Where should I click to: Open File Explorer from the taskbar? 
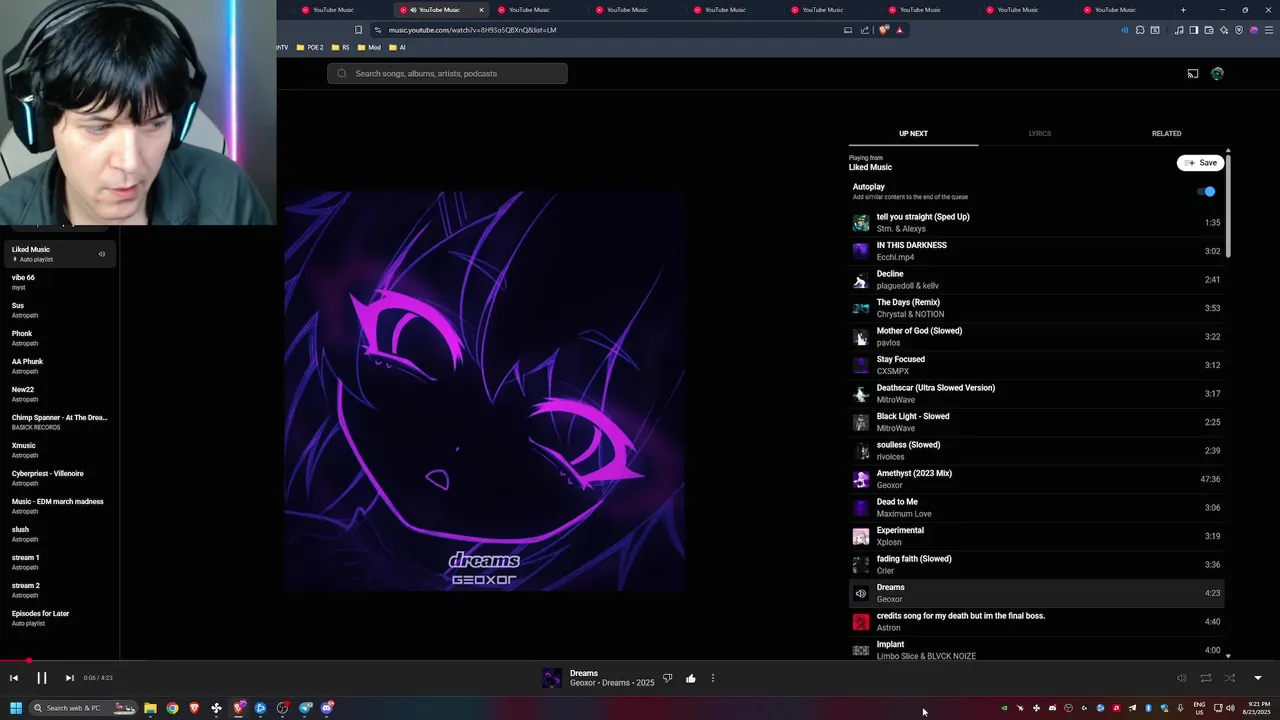pos(150,708)
